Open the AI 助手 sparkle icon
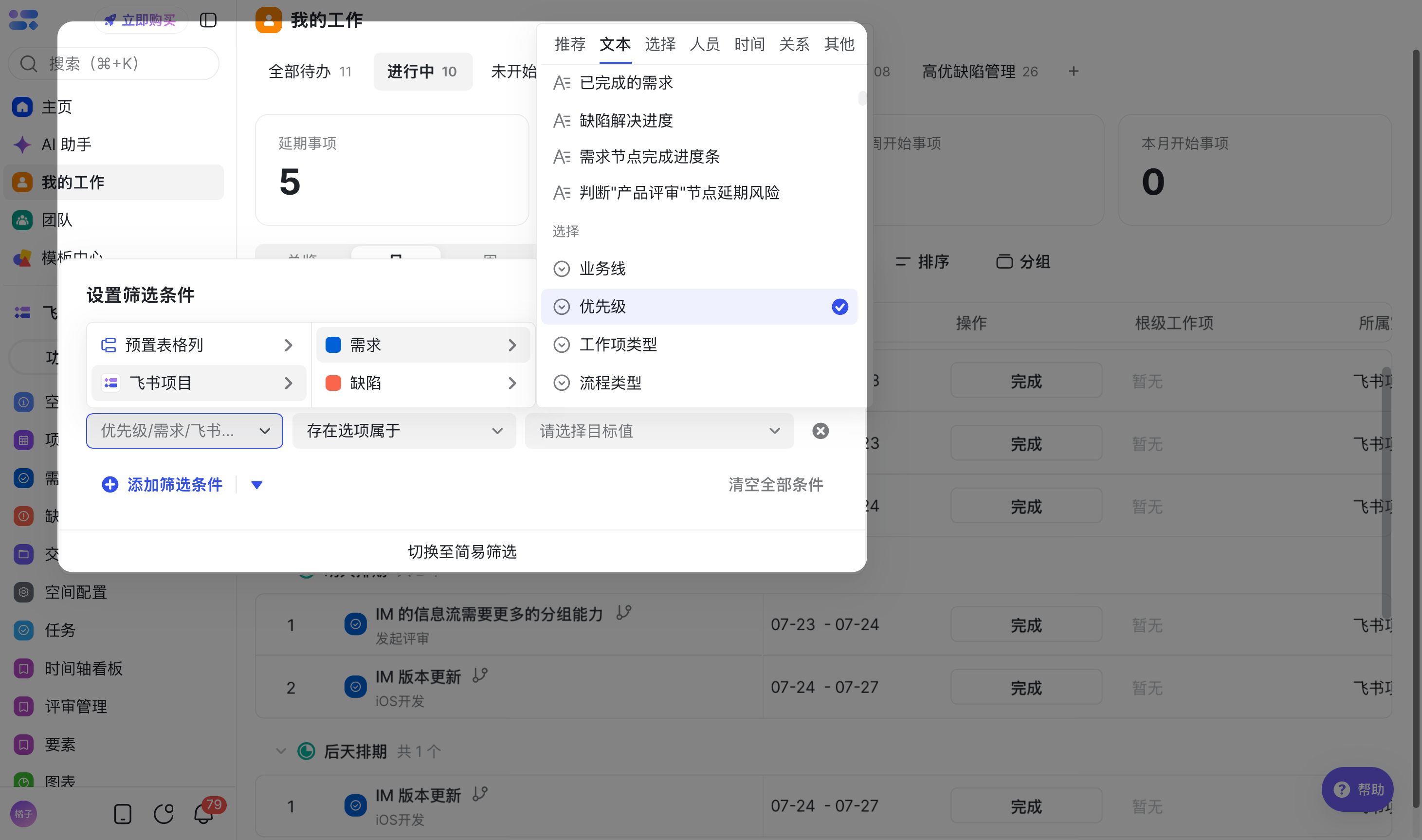 click(22, 145)
